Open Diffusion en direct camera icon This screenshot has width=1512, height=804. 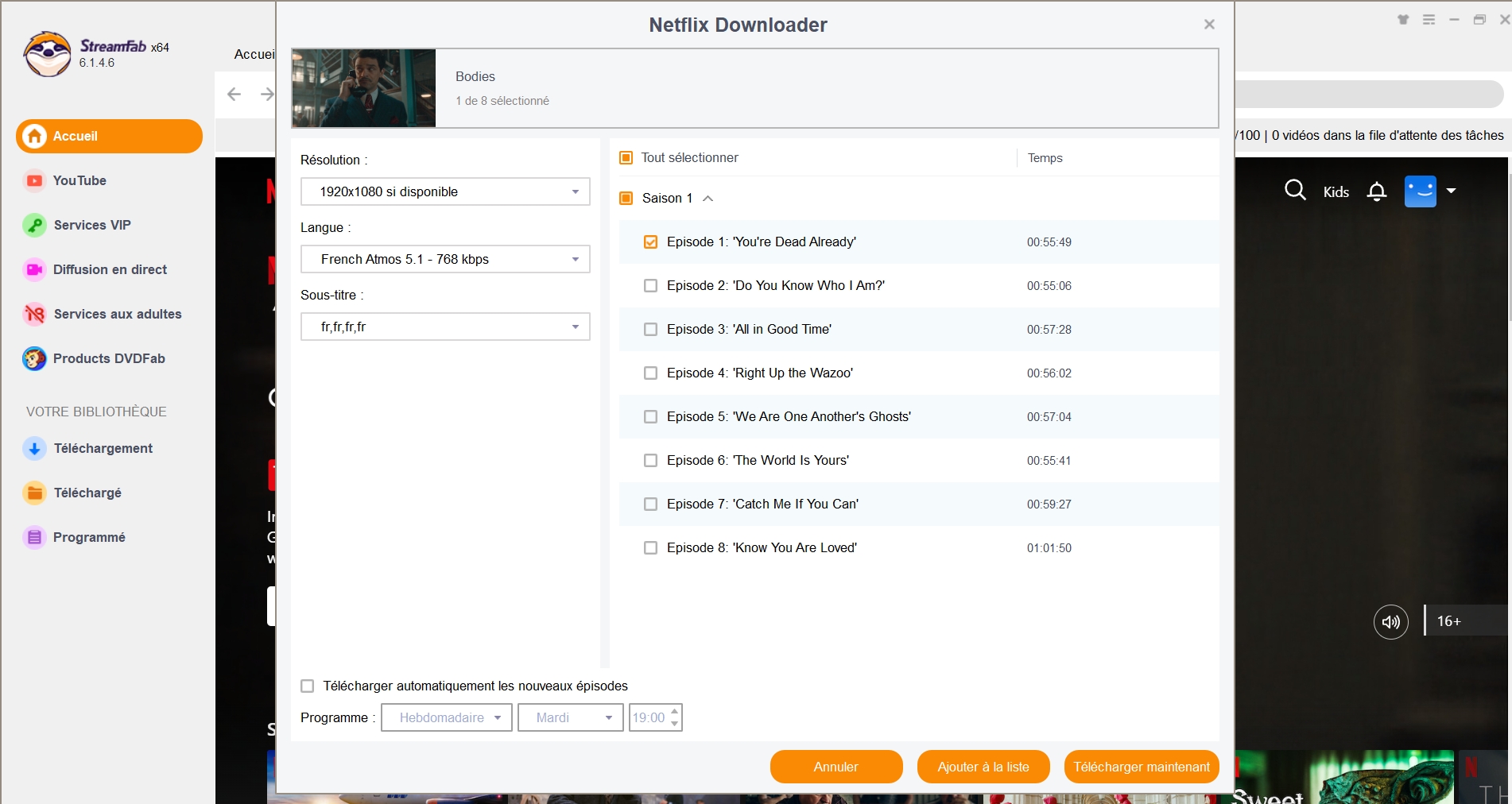point(34,269)
